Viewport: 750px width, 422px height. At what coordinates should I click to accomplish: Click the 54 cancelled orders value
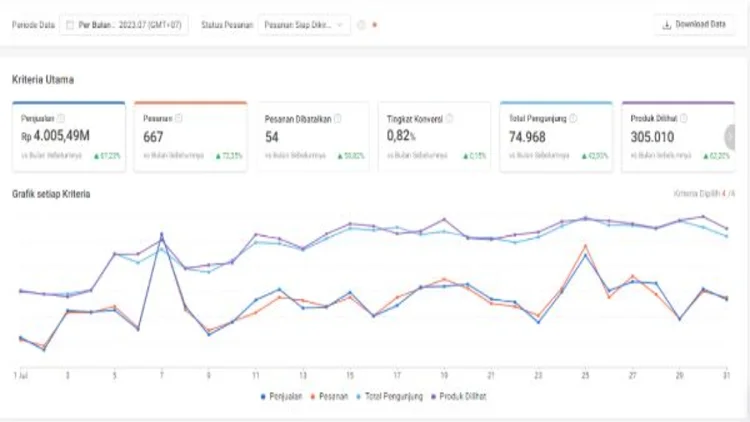272,137
